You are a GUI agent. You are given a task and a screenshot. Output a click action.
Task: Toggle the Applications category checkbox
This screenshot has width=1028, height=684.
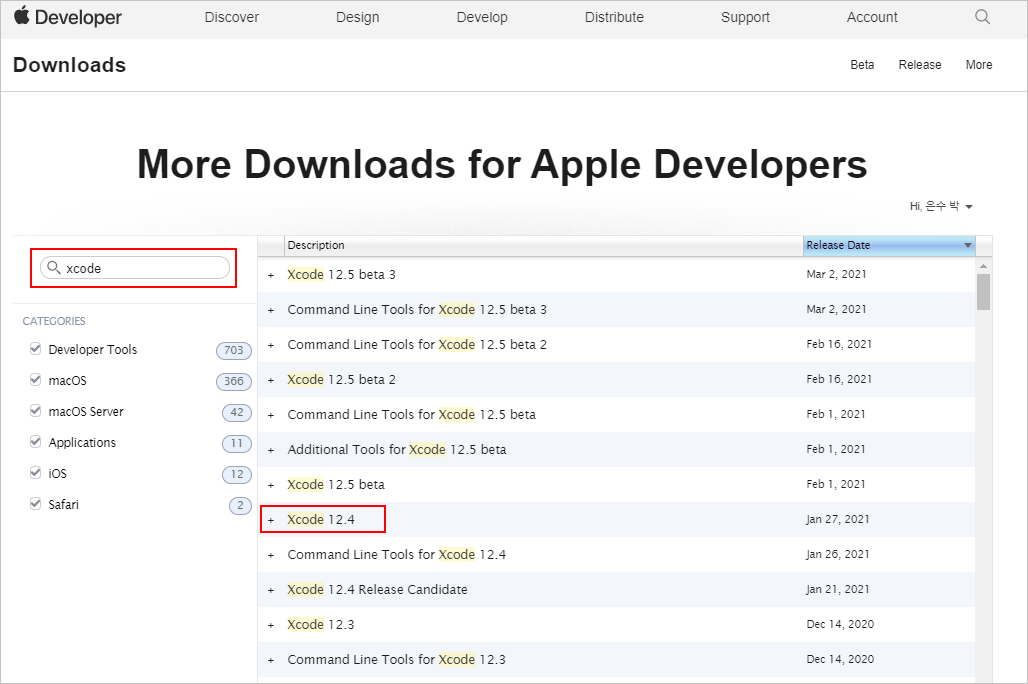(35, 441)
